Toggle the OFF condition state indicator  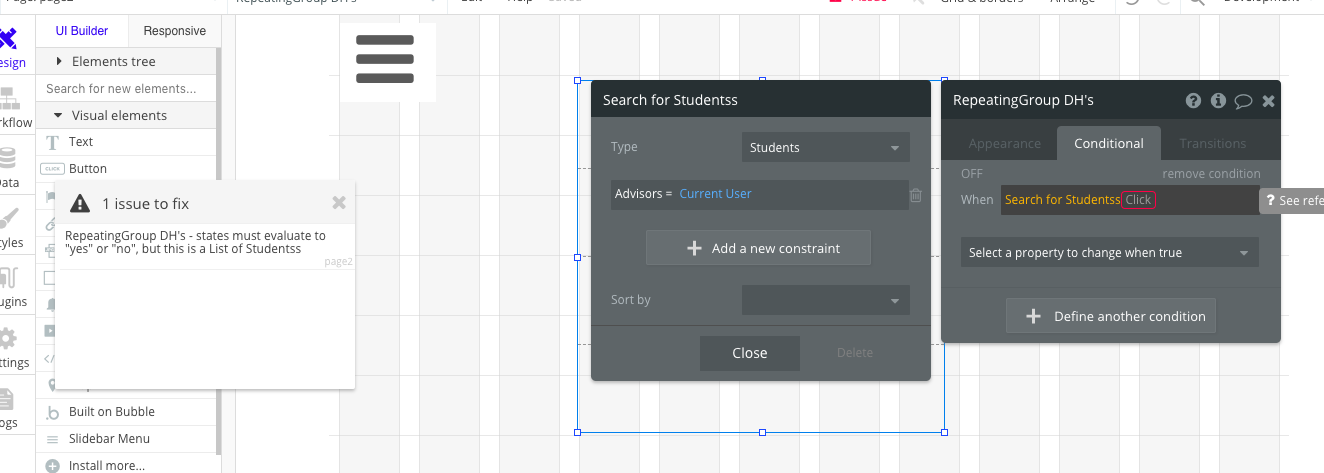coord(972,174)
